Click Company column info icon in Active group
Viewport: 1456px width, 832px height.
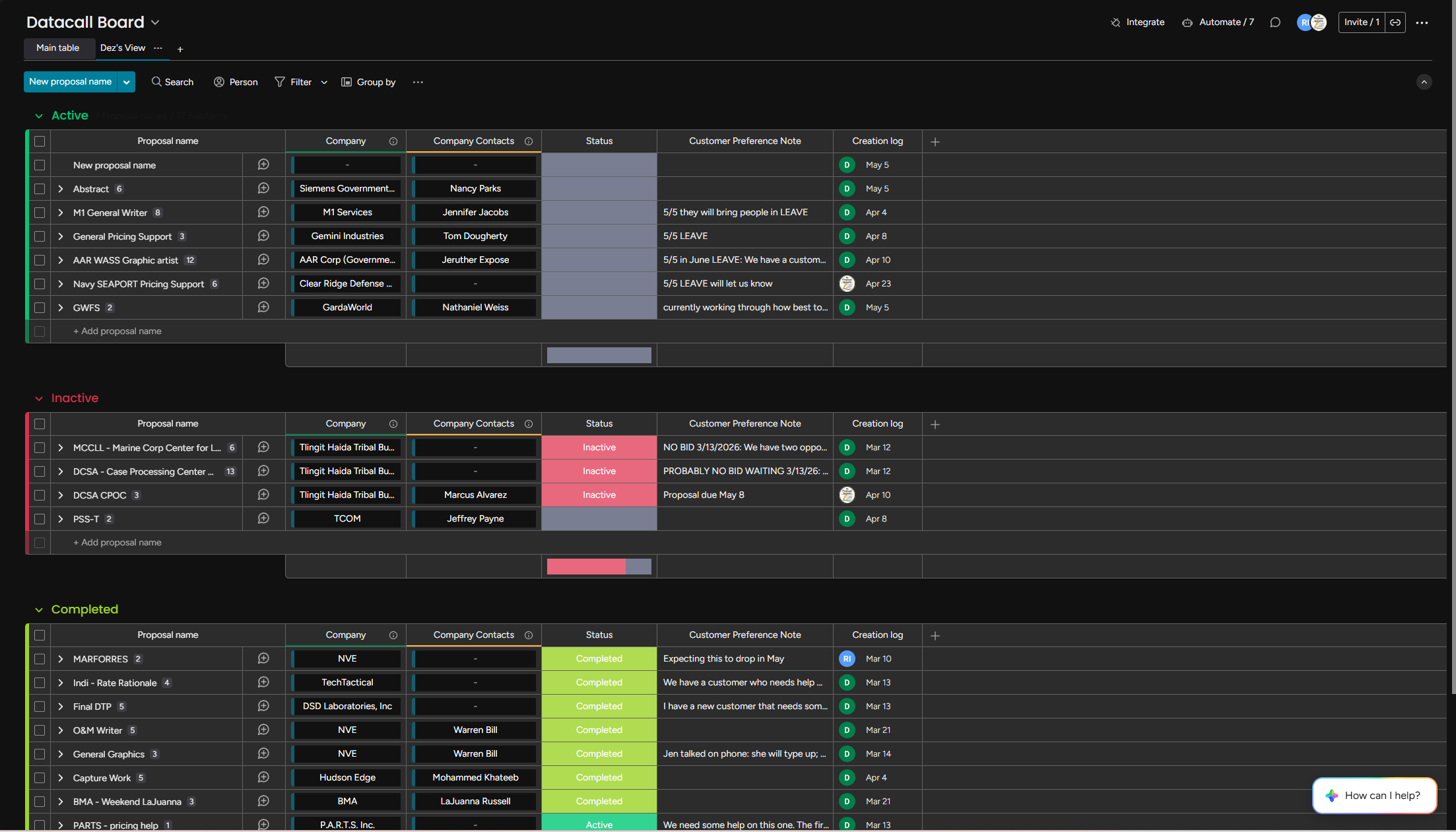pyautogui.click(x=393, y=141)
